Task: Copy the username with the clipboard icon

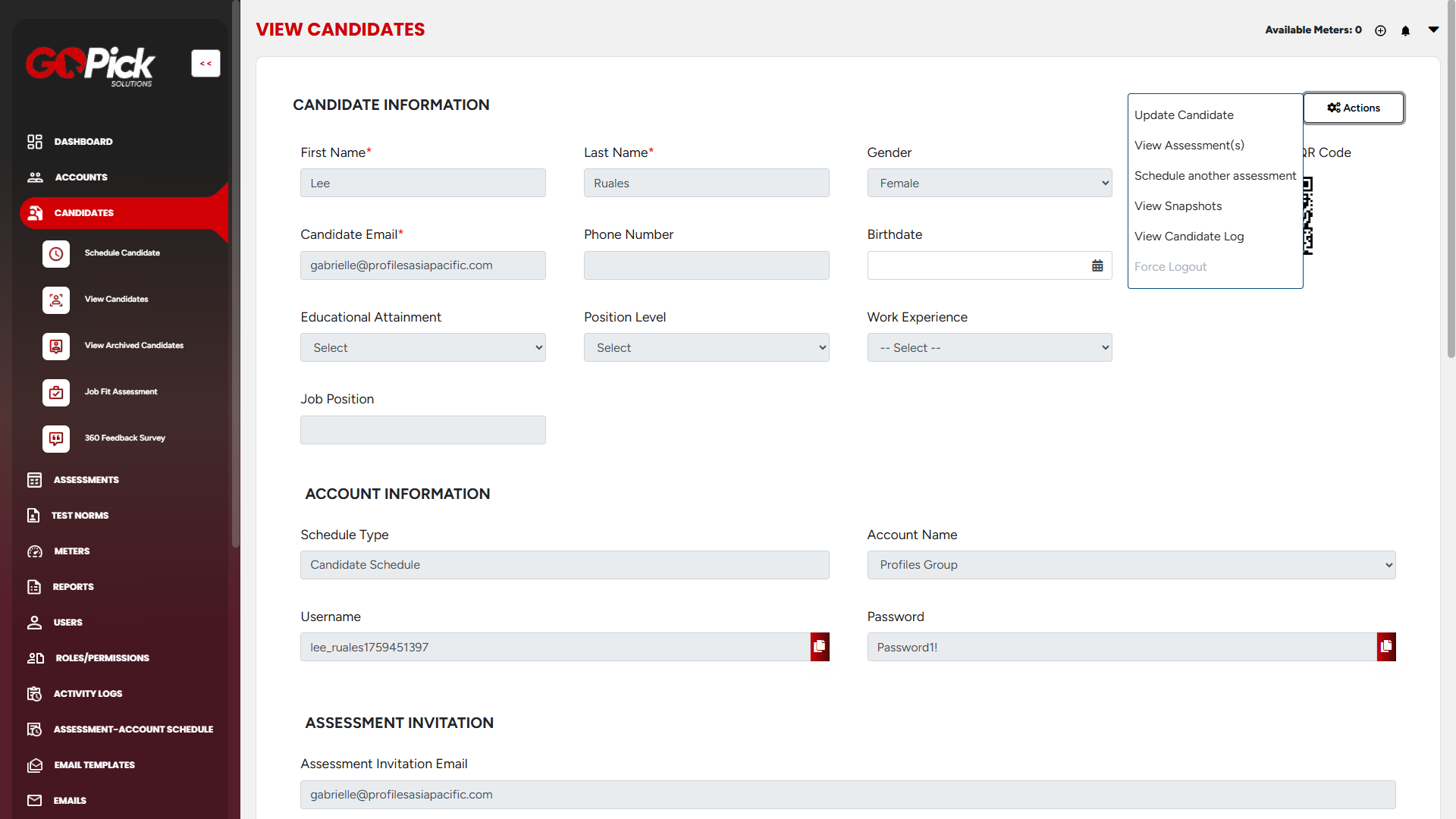Action: point(820,647)
